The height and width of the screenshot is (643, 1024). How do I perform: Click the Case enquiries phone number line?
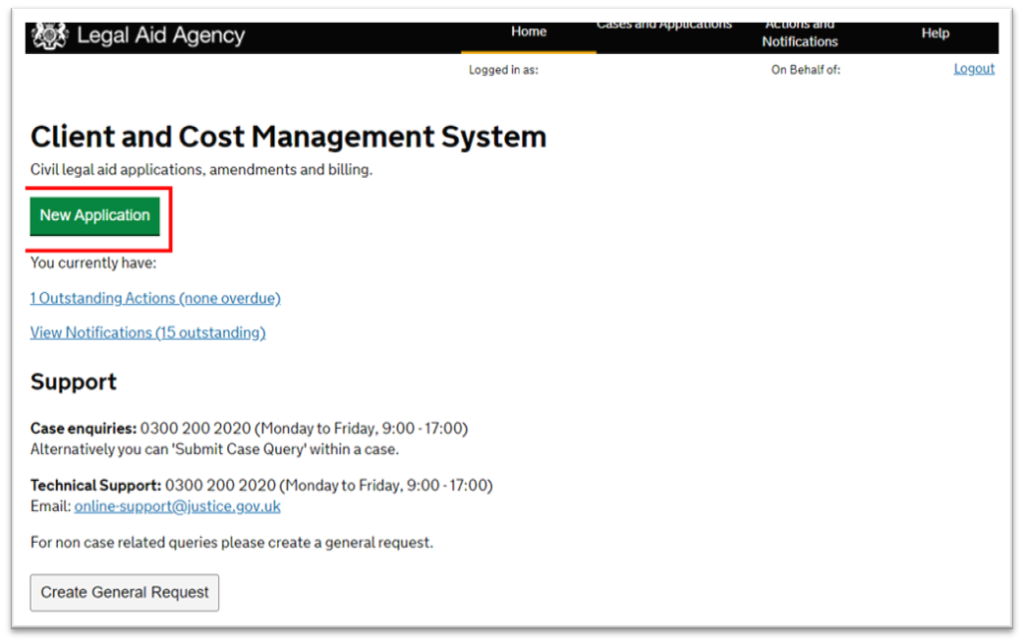click(248, 429)
